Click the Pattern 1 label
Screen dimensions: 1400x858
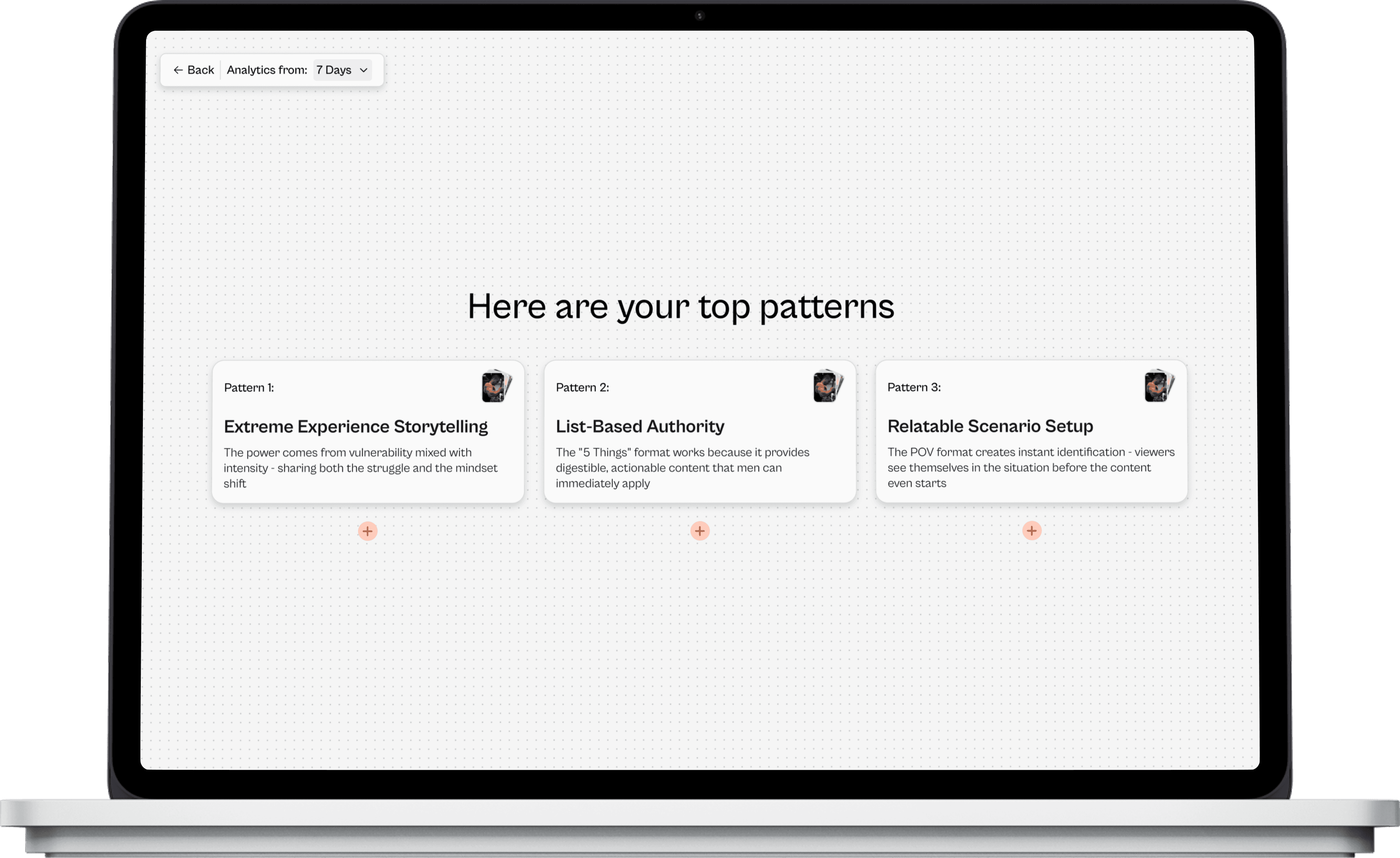click(x=249, y=388)
